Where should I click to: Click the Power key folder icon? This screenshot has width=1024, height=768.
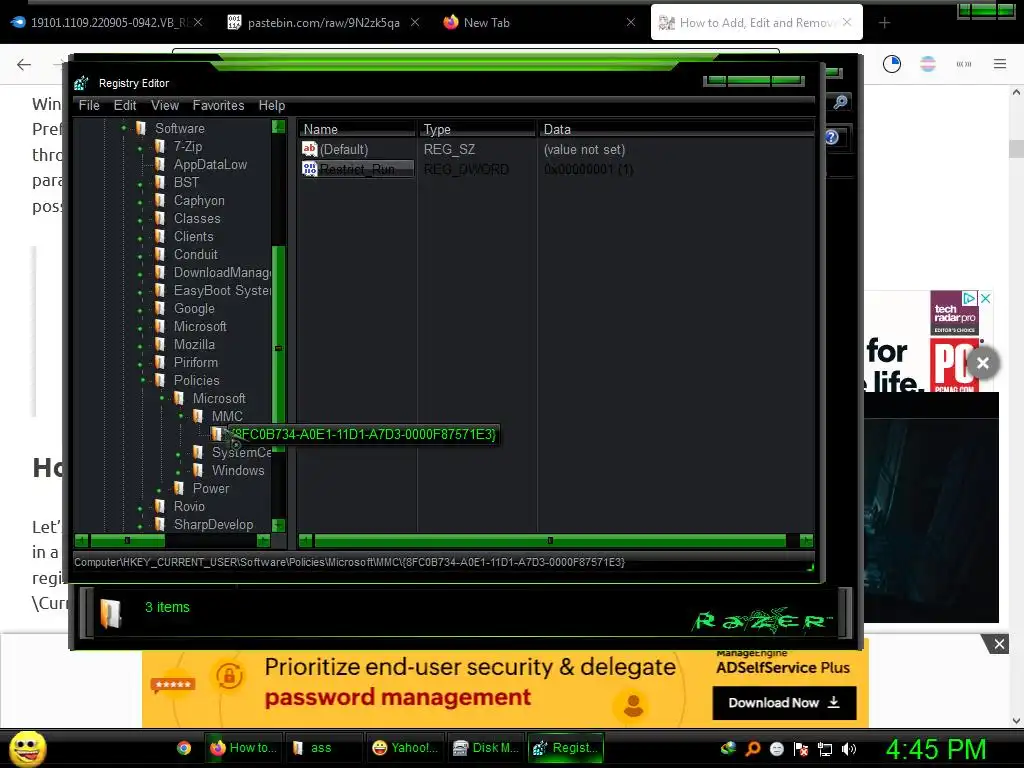(179, 488)
